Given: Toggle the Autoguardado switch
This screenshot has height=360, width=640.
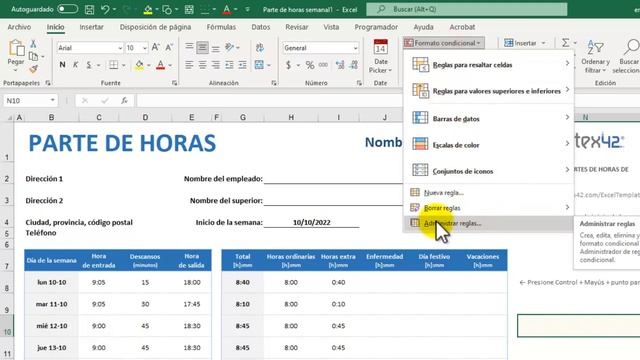Looking at the screenshot, I should [x=67, y=9].
